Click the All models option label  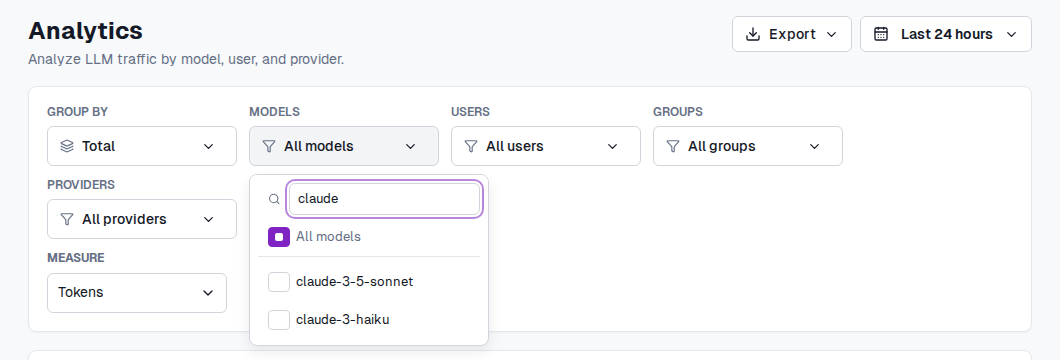(329, 236)
